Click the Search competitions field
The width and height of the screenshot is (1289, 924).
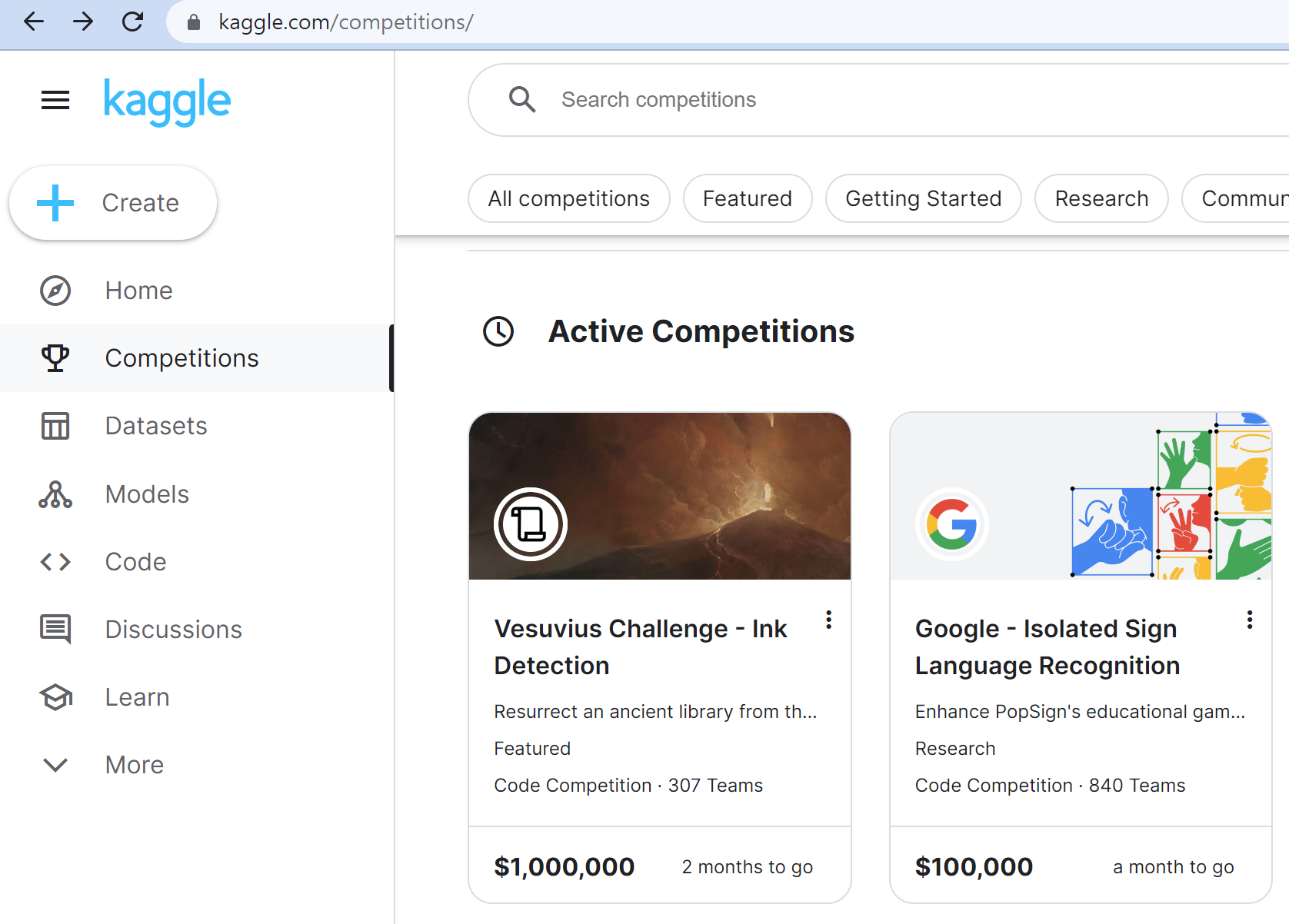tap(878, 100)
